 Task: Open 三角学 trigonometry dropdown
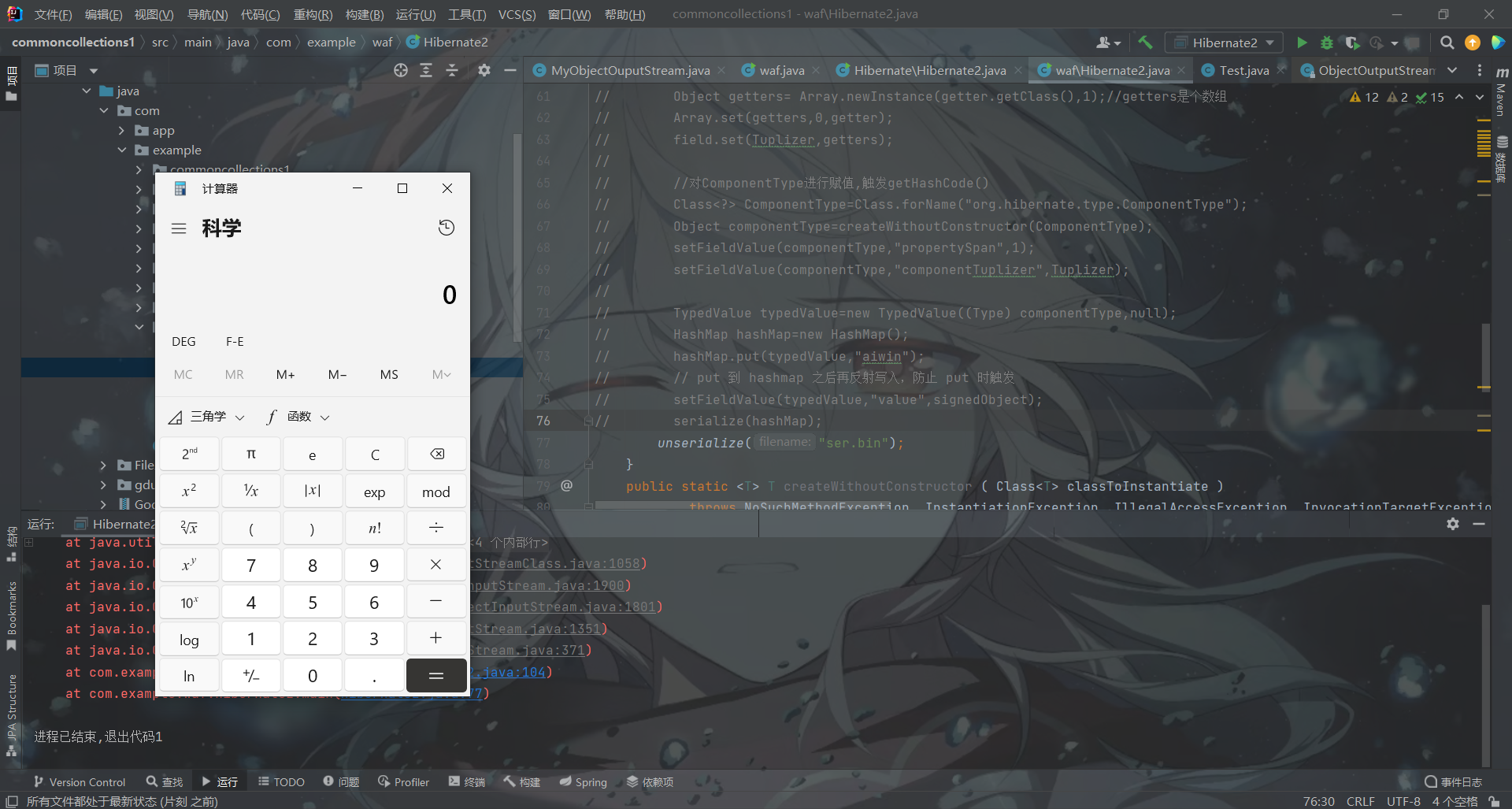(x=207, y=416)
